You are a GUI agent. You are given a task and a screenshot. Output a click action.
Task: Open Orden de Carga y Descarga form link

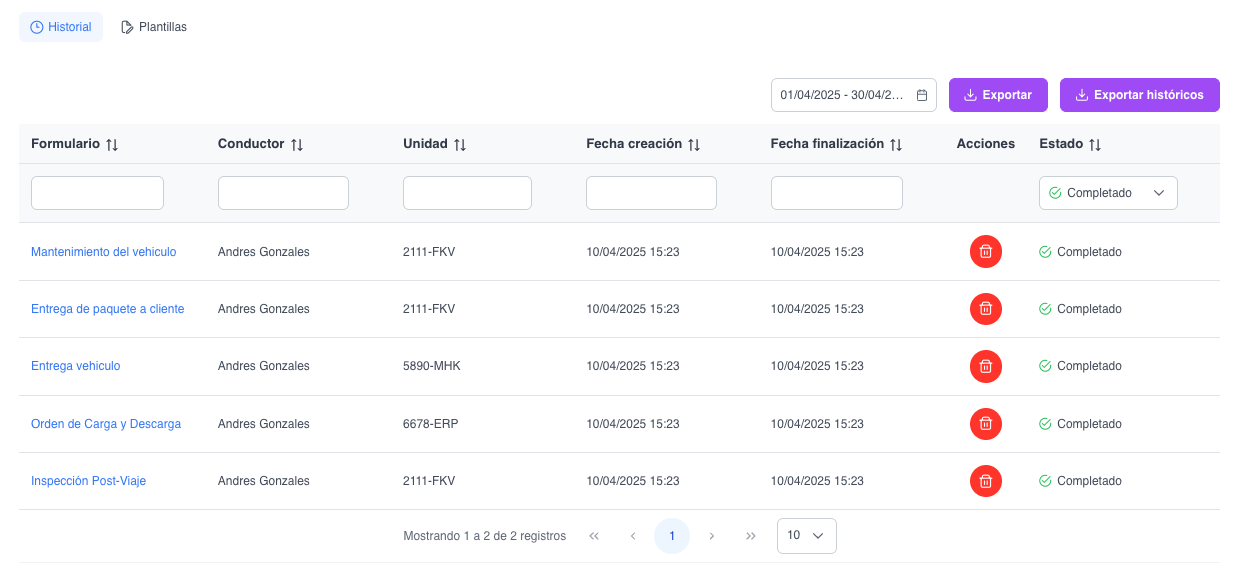point(106,424)
